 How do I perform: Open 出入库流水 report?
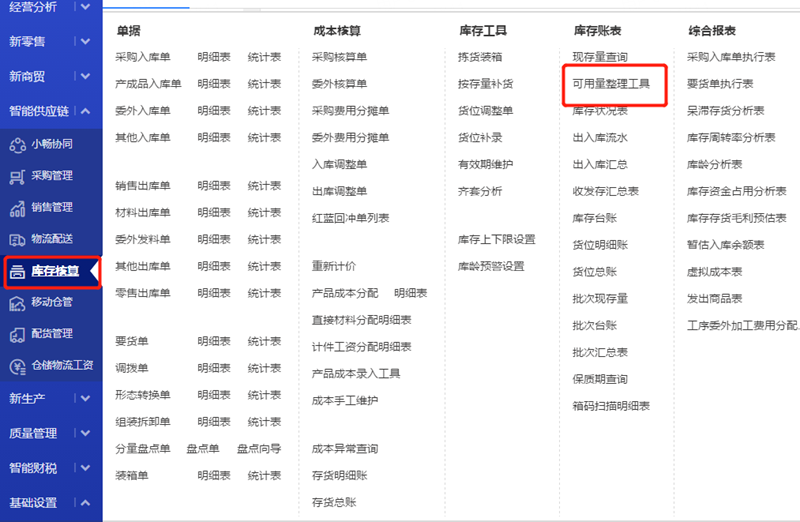(x=600, y=138)
